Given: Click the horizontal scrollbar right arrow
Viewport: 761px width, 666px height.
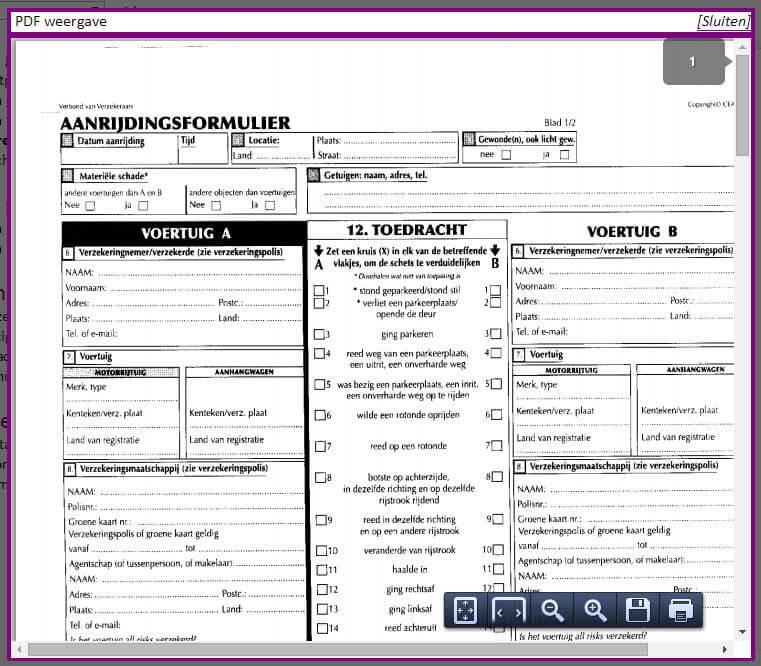Looking at the screenshot, I should tap(725, 649).
